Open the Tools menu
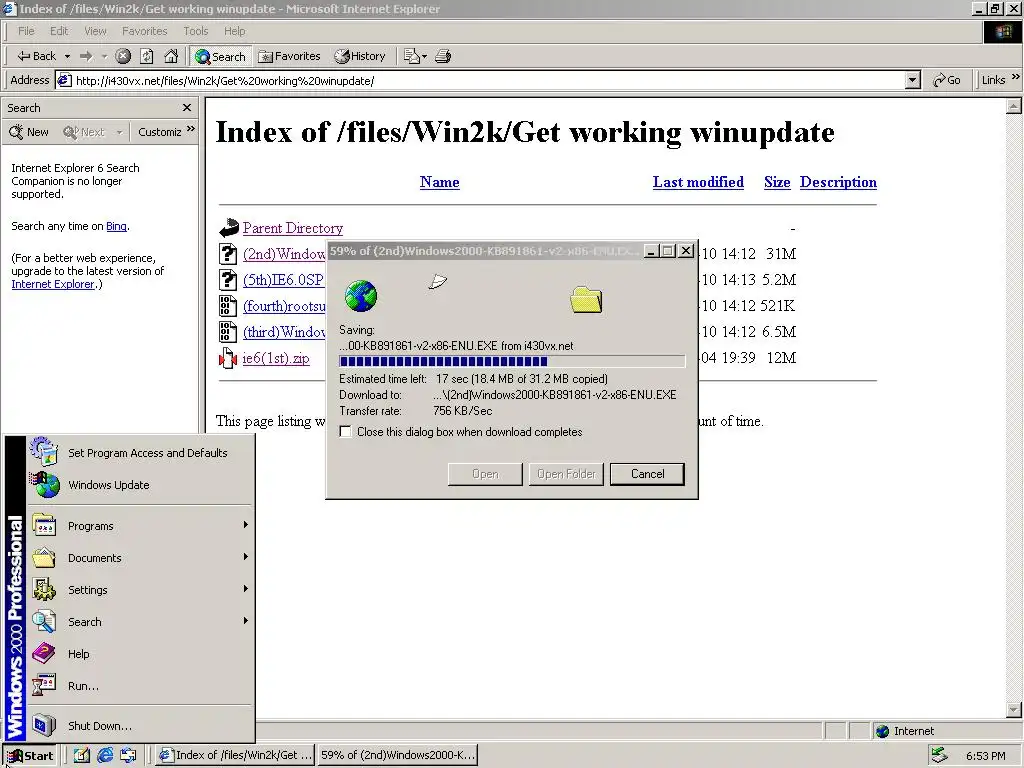The image size is (1024, 768). point(195,31)
